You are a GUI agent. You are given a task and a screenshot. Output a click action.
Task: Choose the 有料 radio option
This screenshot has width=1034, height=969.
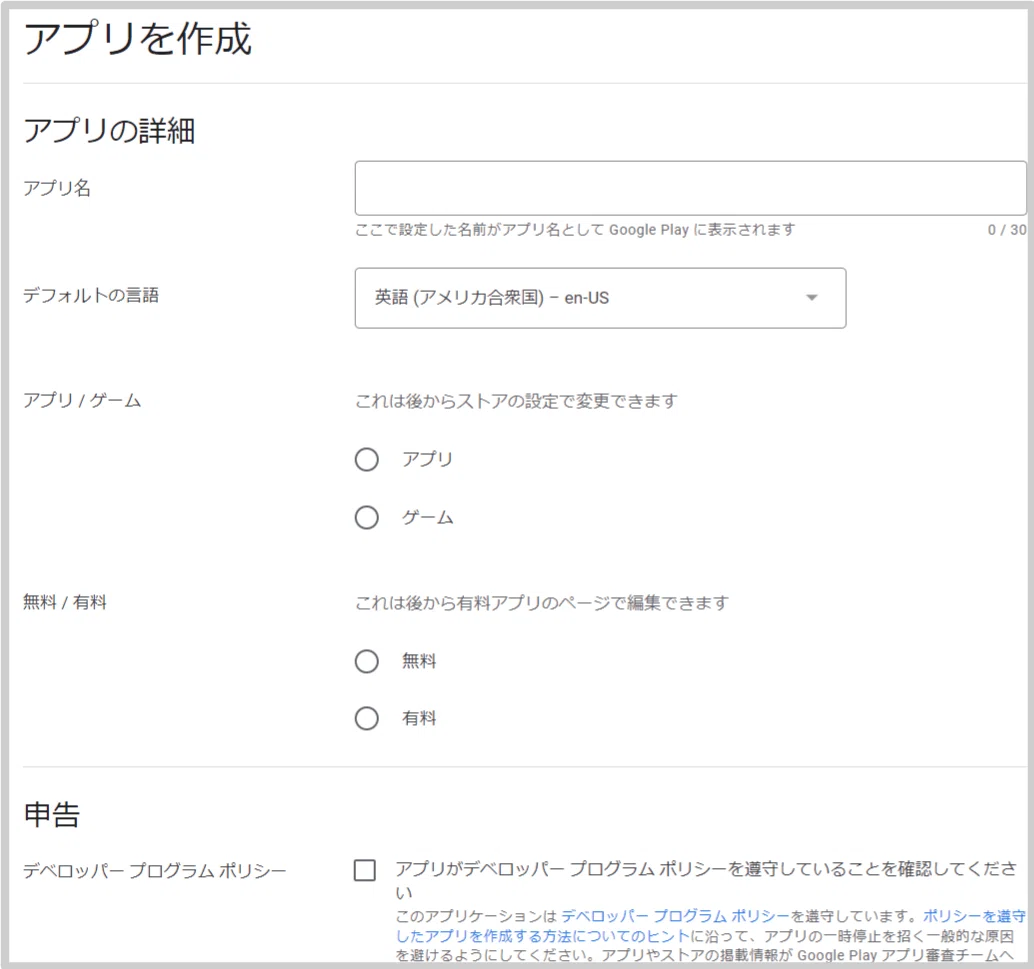coord(367,718)
